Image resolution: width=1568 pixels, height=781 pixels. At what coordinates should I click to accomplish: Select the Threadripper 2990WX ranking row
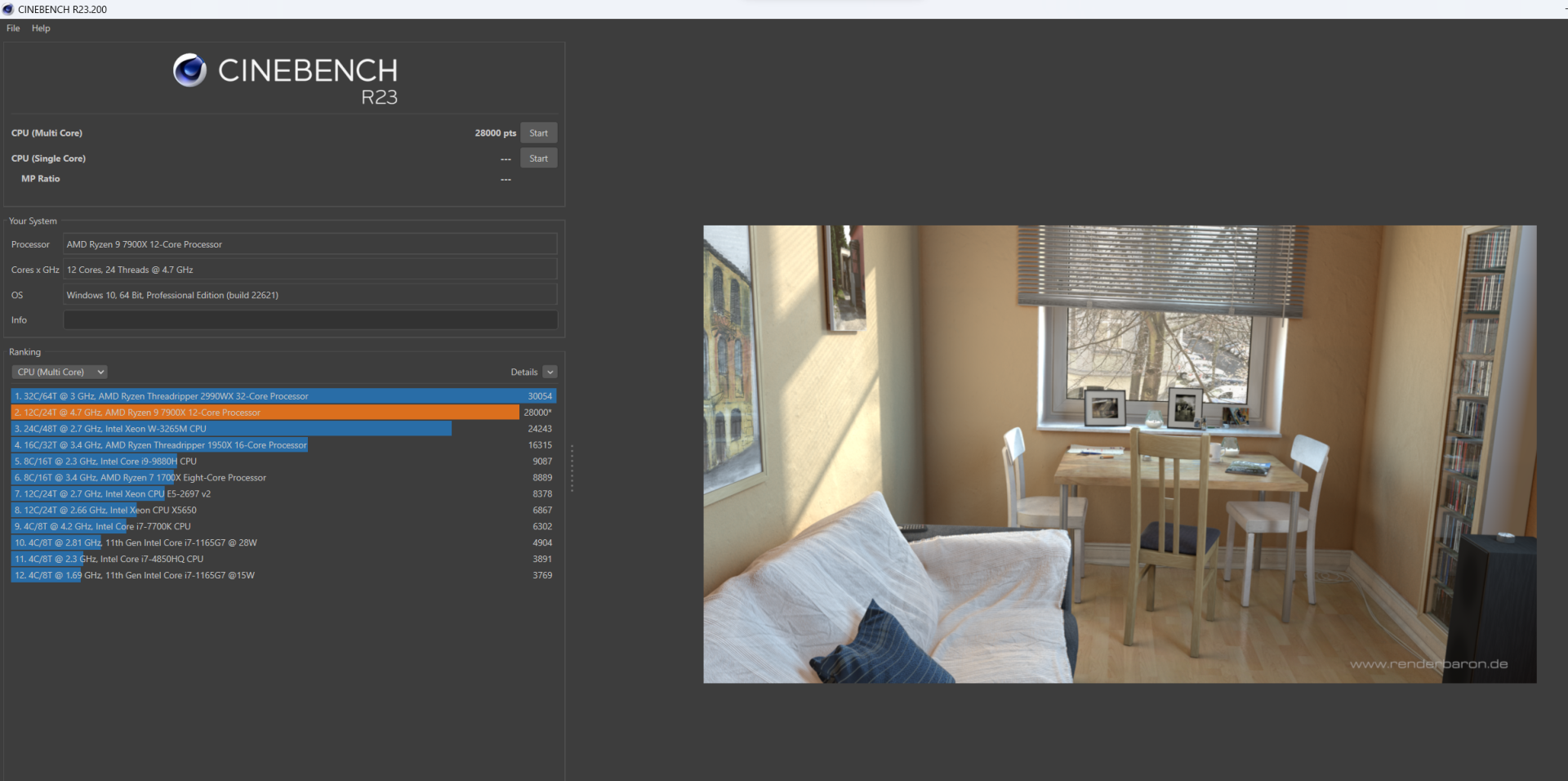click(x=284, y=396)
